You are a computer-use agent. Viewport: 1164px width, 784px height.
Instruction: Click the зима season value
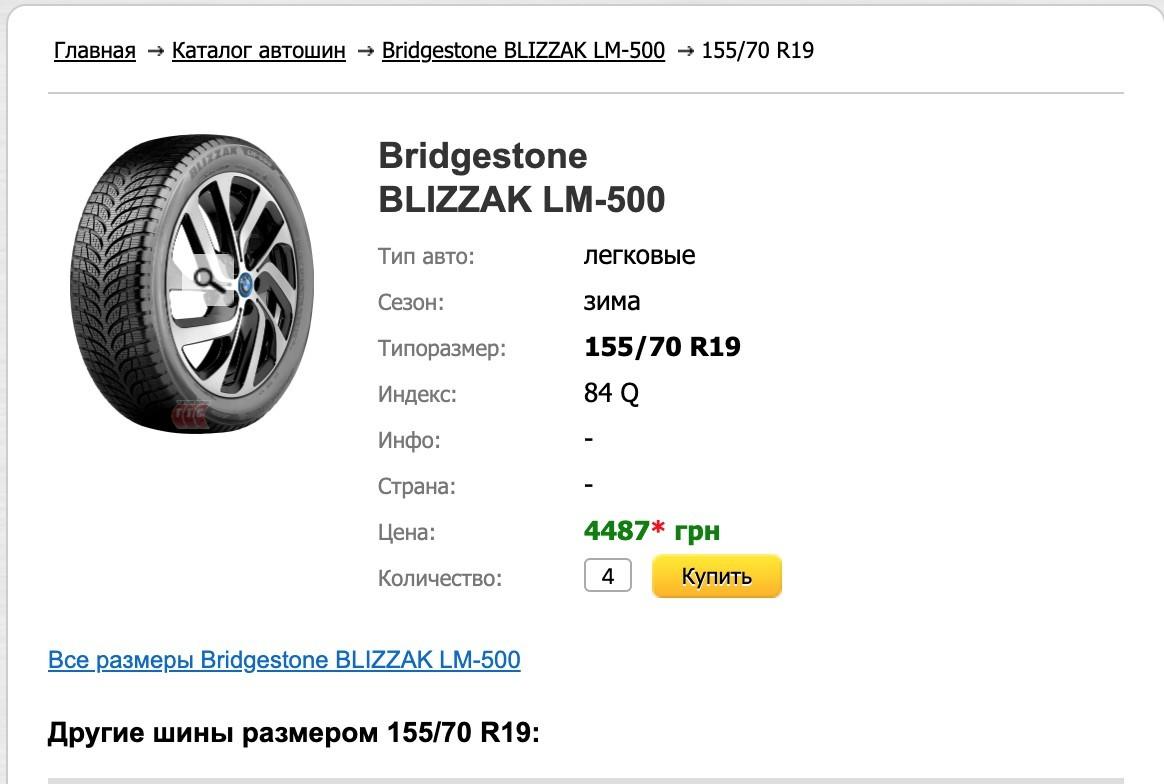coord(611,302)
